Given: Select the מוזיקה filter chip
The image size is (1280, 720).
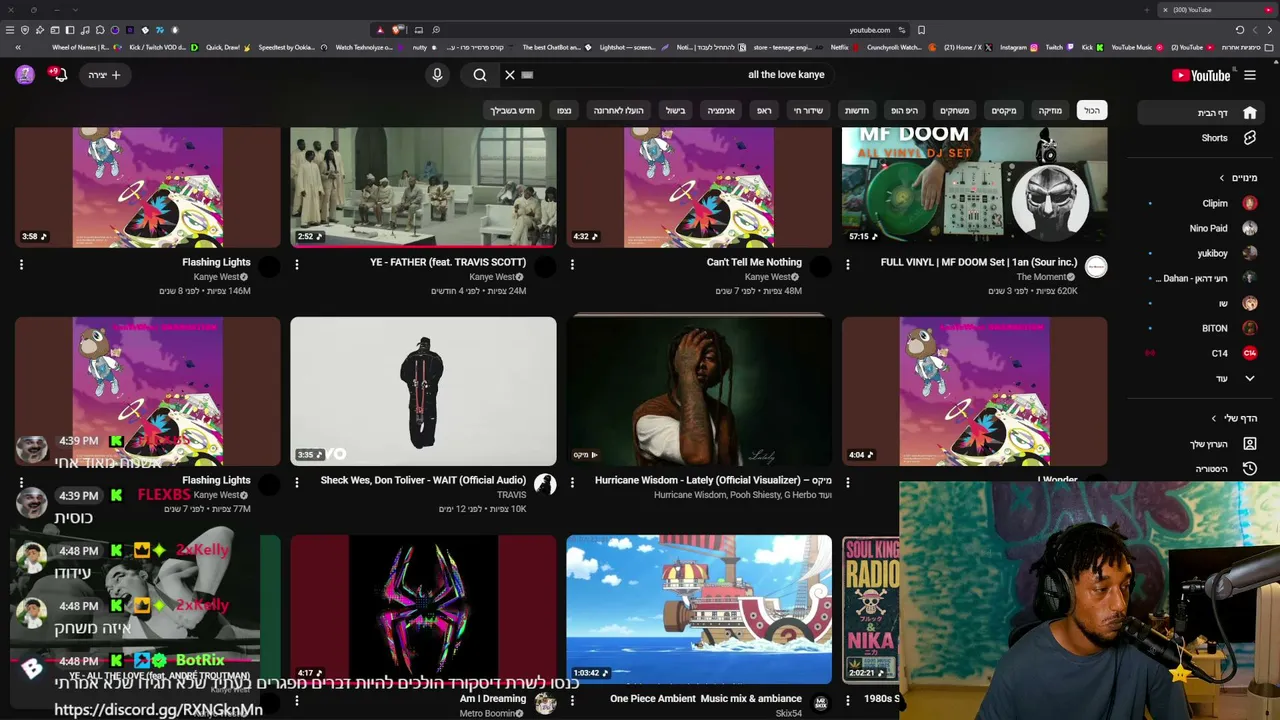Looking at the screenshot, I should tap(1050, 111).
